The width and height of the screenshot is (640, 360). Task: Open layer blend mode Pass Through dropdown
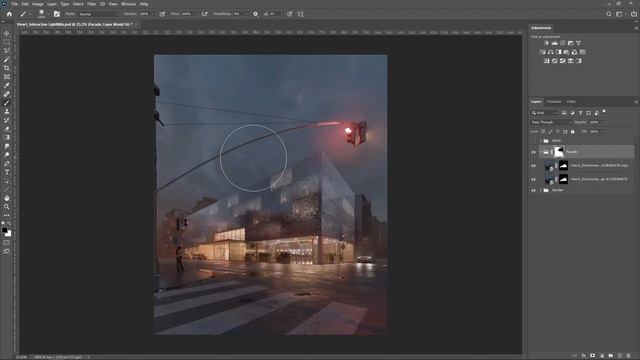[550, 122]
